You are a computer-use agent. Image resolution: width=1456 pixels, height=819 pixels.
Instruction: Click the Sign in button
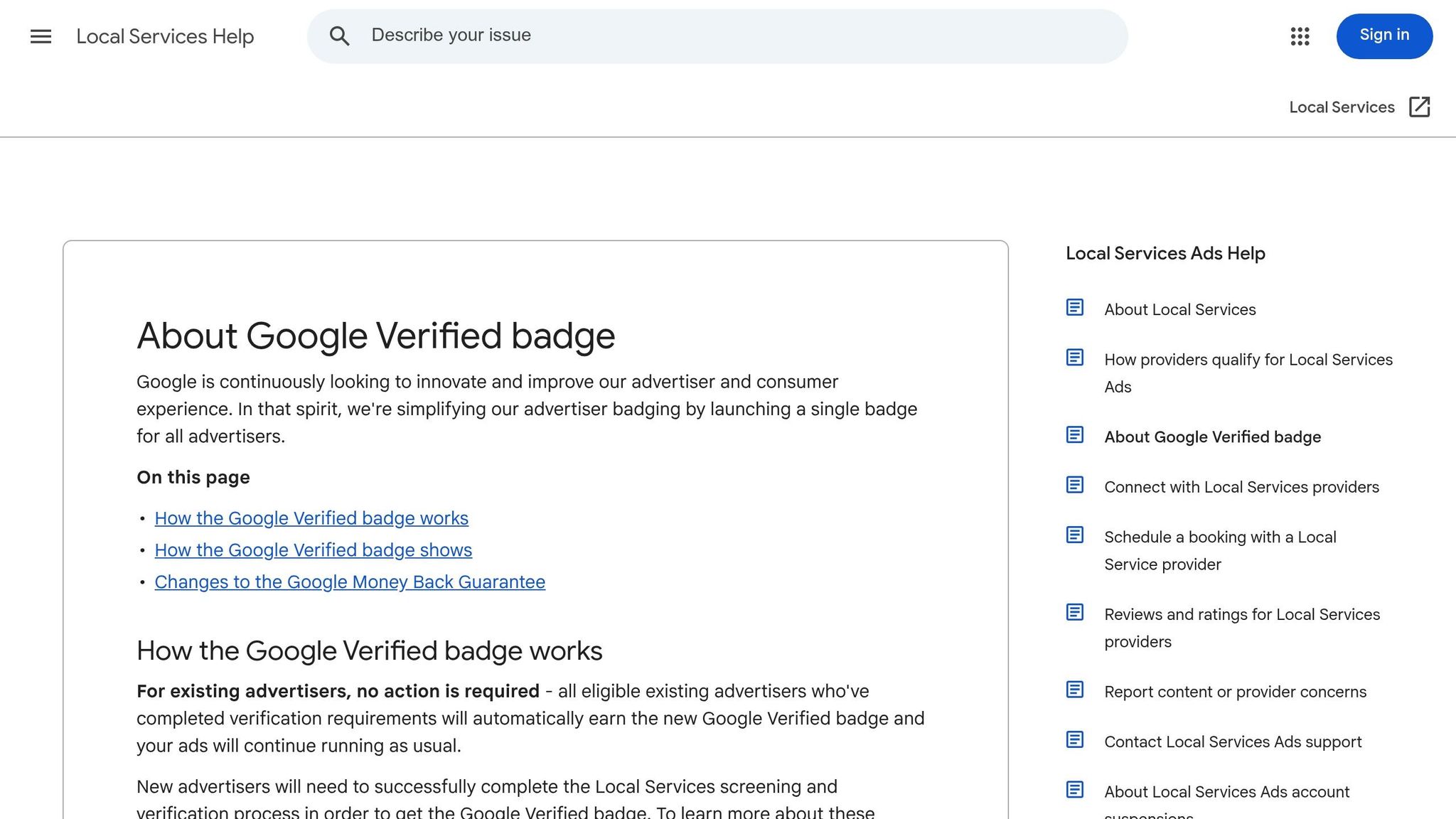tap(1384, 36)
